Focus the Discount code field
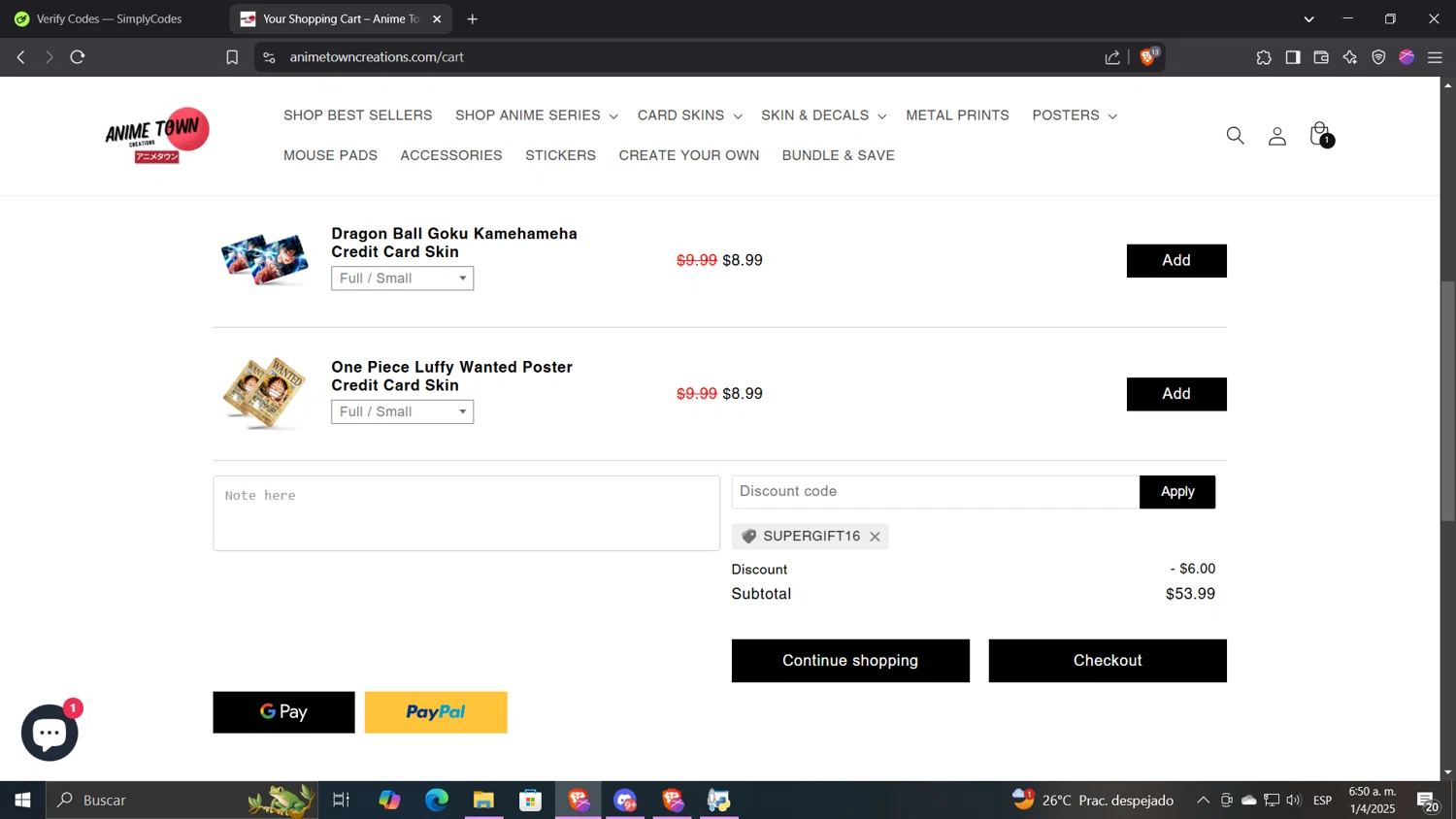Viewport: 1456px width, 819px height. [936, 492]
